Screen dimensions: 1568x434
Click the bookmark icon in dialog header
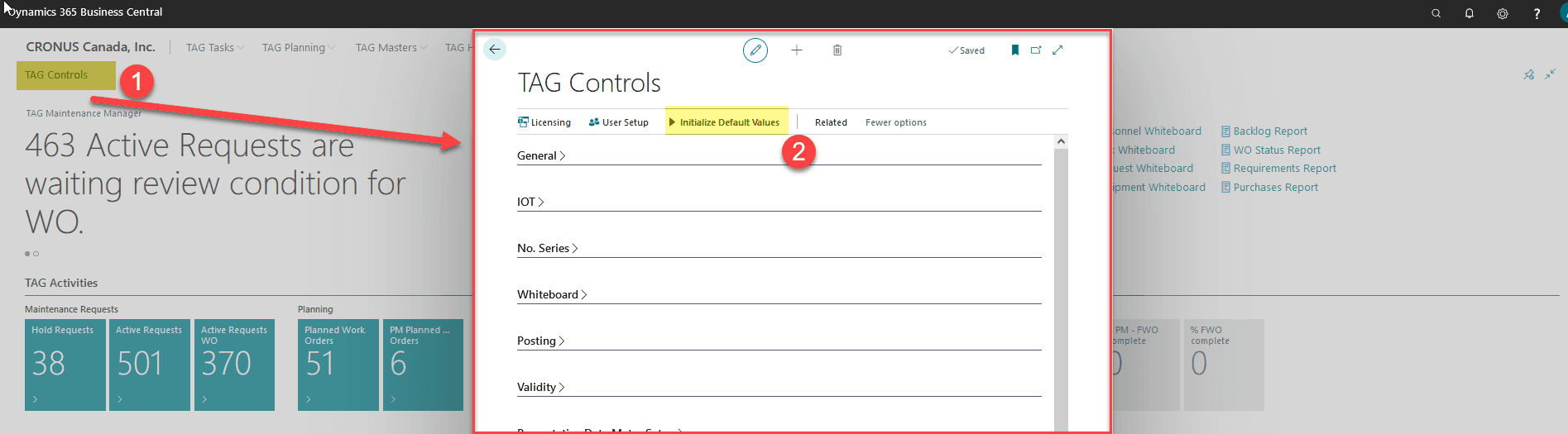pyautogui.click(x=1015, y=50)
